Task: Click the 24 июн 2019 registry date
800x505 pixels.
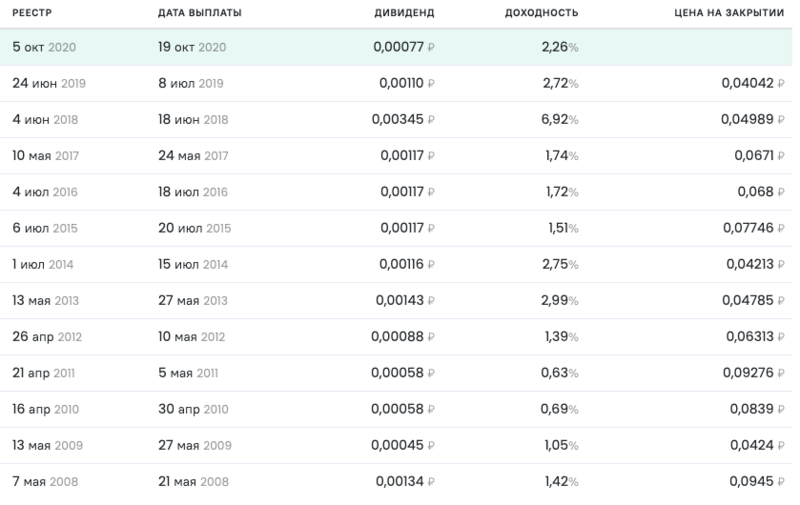Action: [x=49, y=83]
